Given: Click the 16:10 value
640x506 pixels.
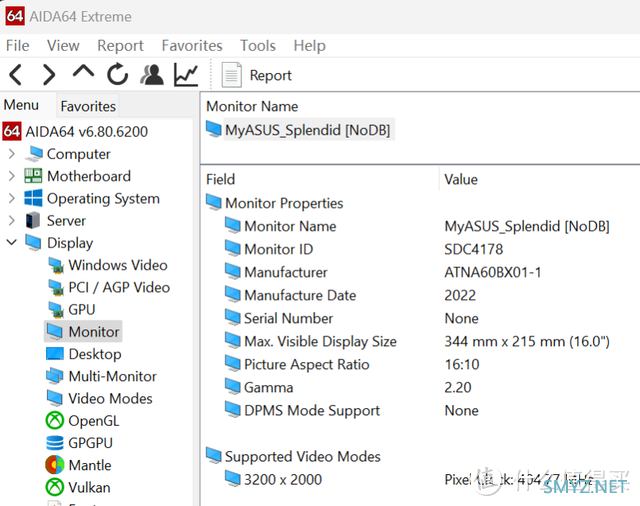Looking at the screenshot, I should [462, 364].
